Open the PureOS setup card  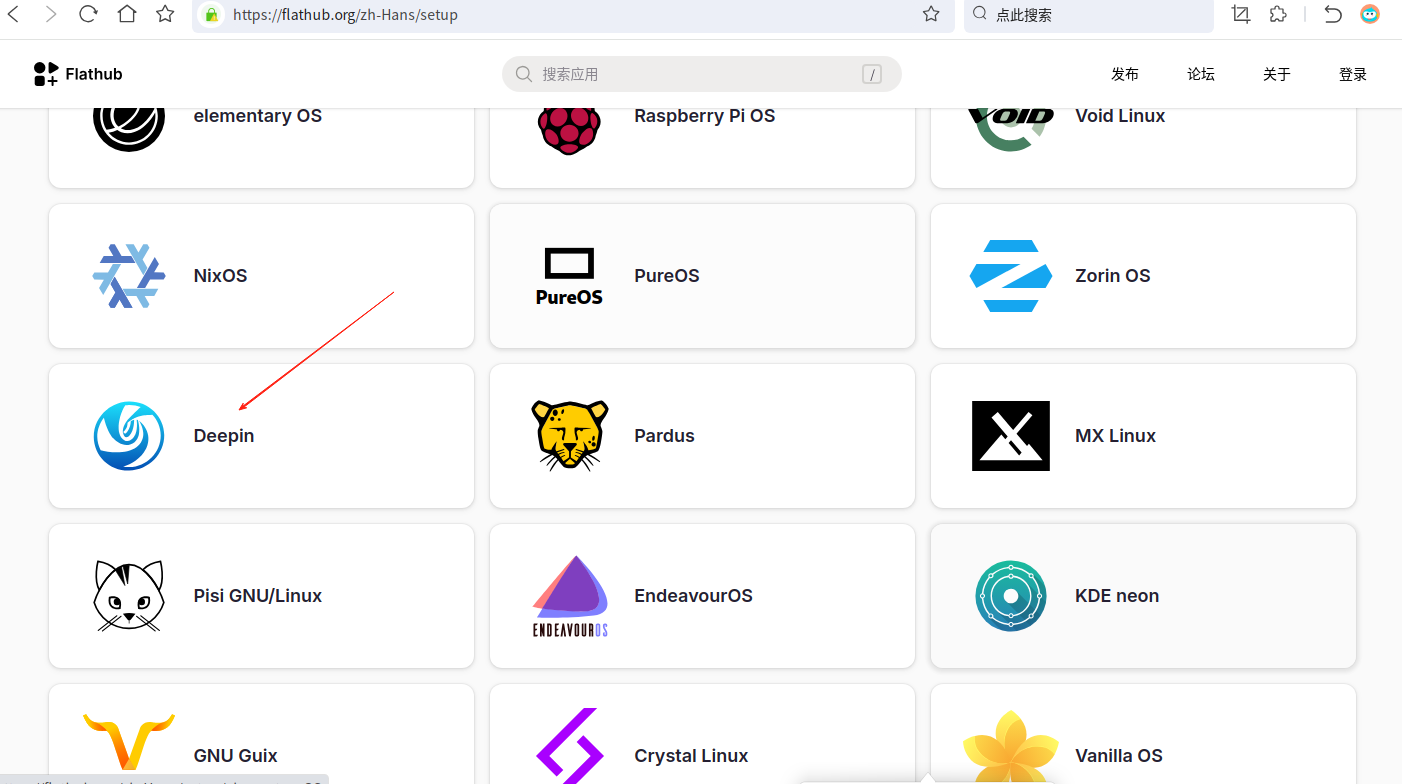coord(702,276)
